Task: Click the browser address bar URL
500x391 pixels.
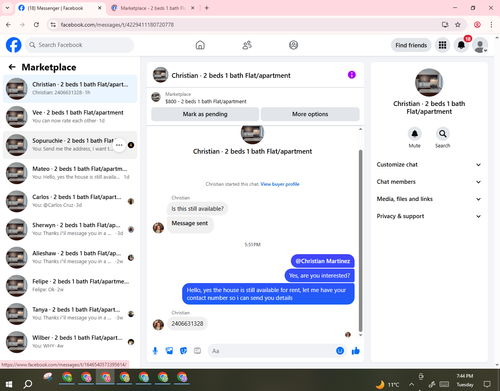Action: point(117,25)
